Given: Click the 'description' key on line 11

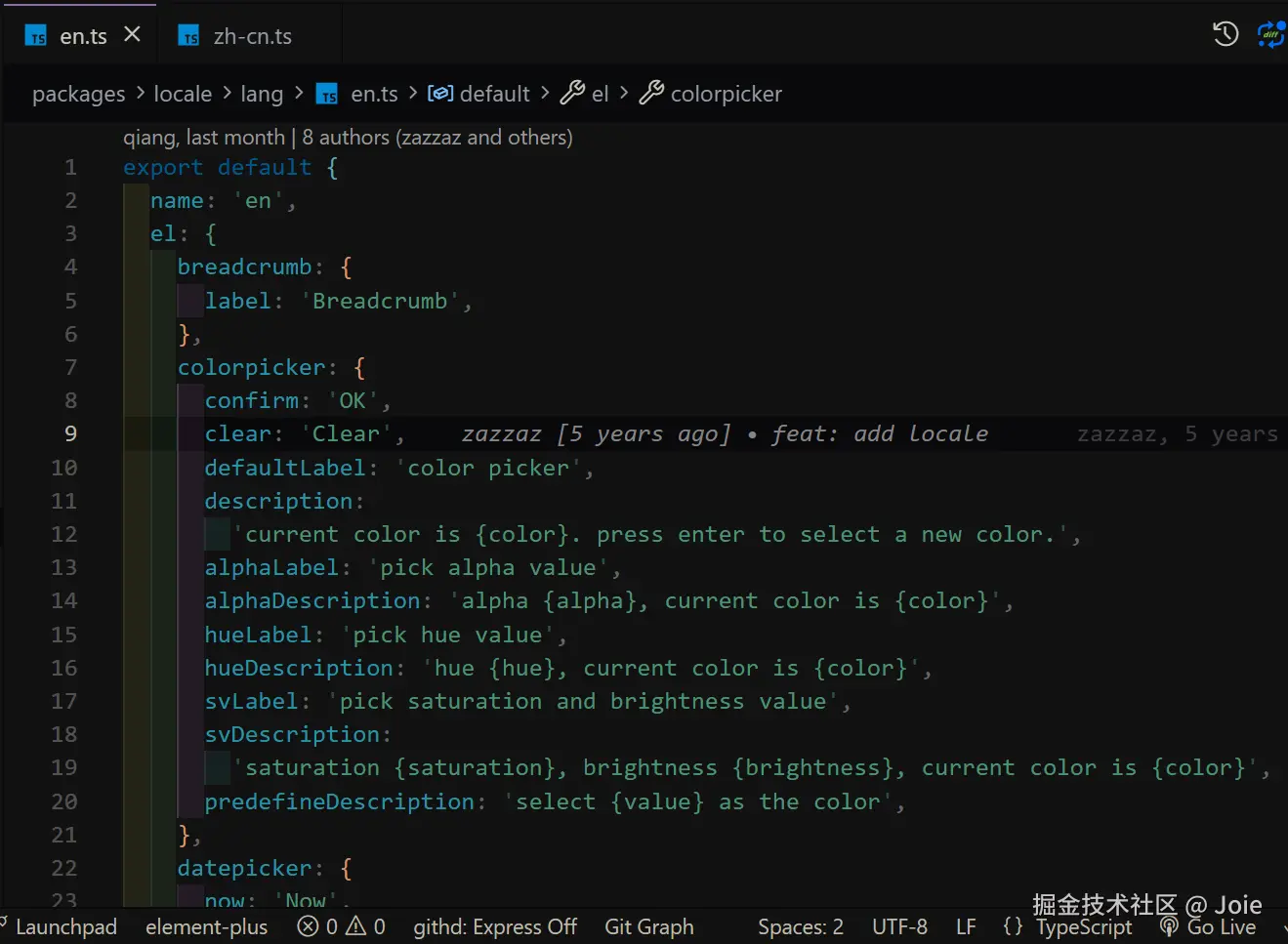Looking at the screenshot, I should 278,501.
